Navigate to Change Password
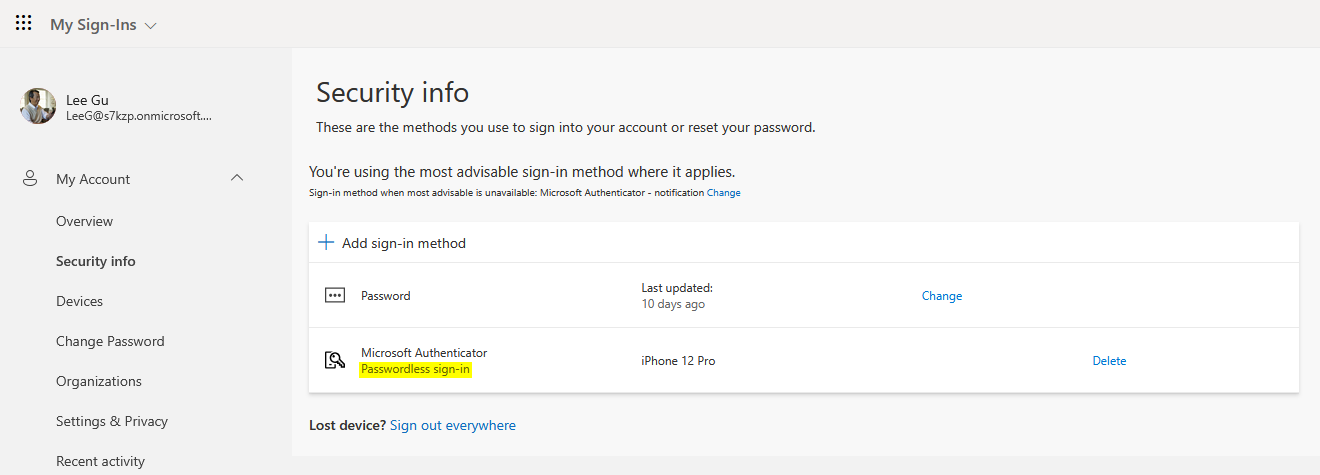Image resolution: width=1320 pixels, height=475 pixels. point(110,341)
